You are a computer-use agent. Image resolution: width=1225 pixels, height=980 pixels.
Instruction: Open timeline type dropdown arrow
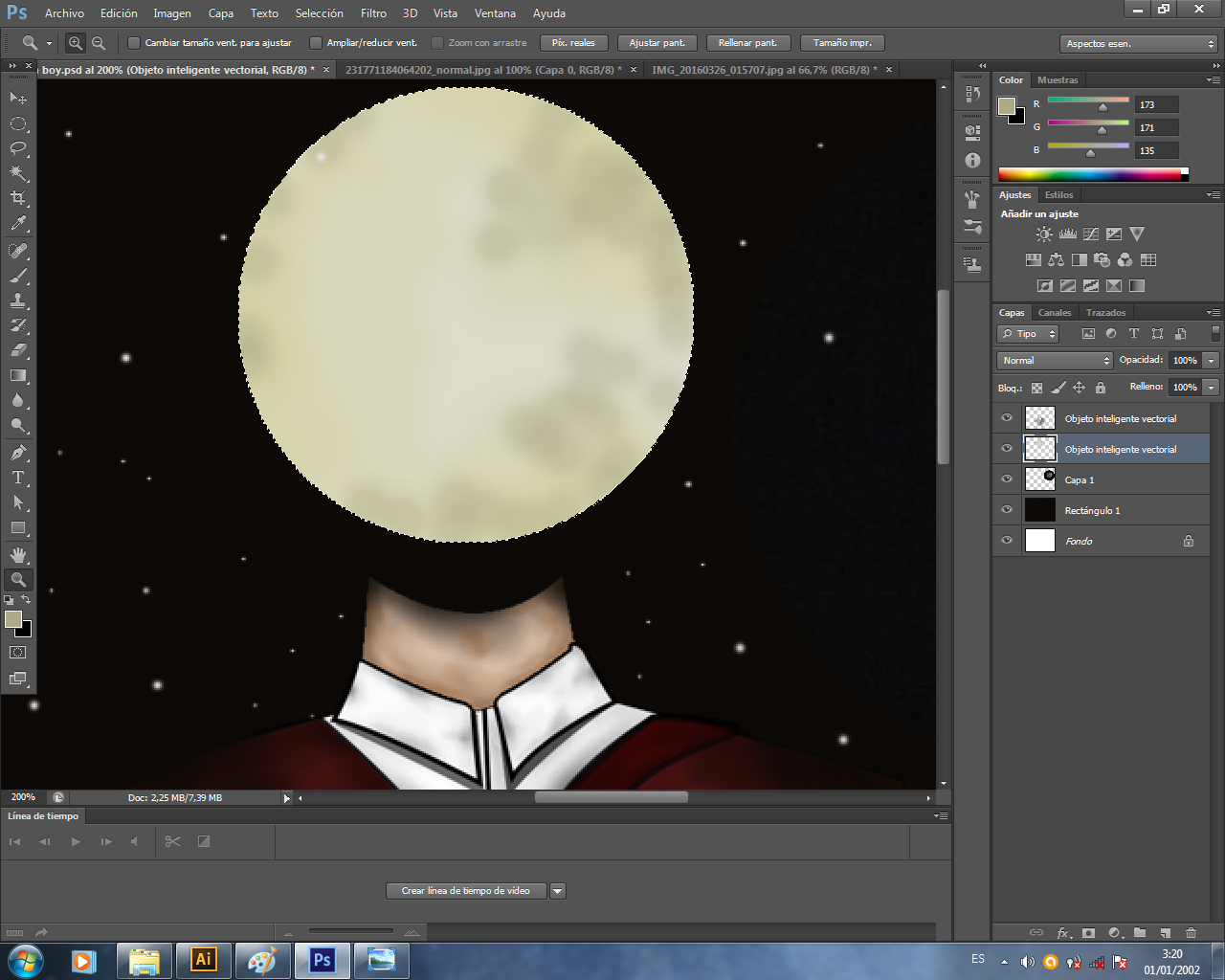(558, 891)
